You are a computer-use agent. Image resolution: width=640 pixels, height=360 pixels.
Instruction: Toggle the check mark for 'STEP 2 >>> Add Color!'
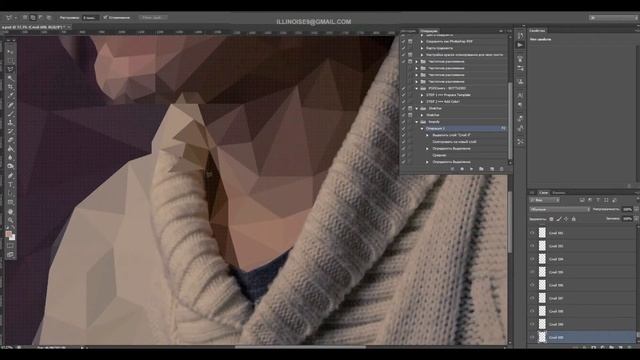click(x=403, y=102)
